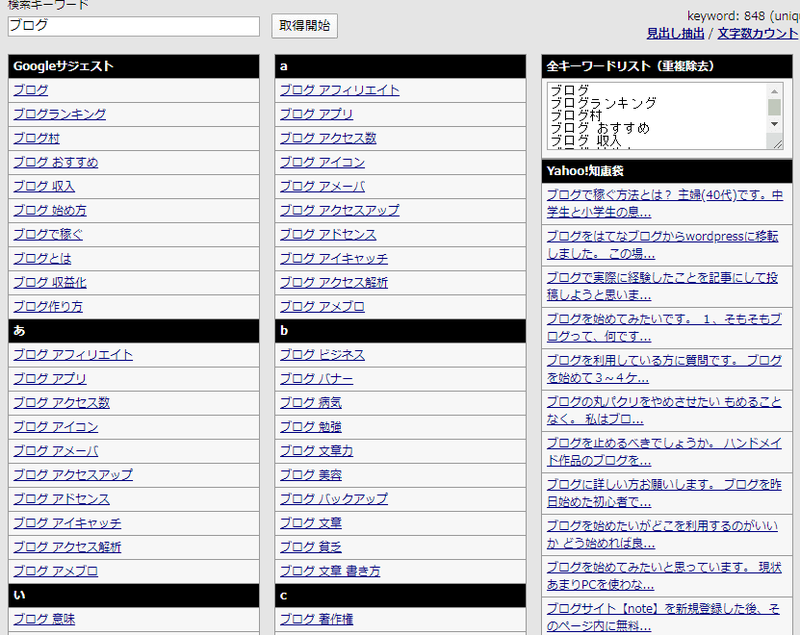This screenshot has height=635, width=800.
Task: Open ブログ アクセスアップ under a section
Action: pyautogui.click(x=340, y=210)
